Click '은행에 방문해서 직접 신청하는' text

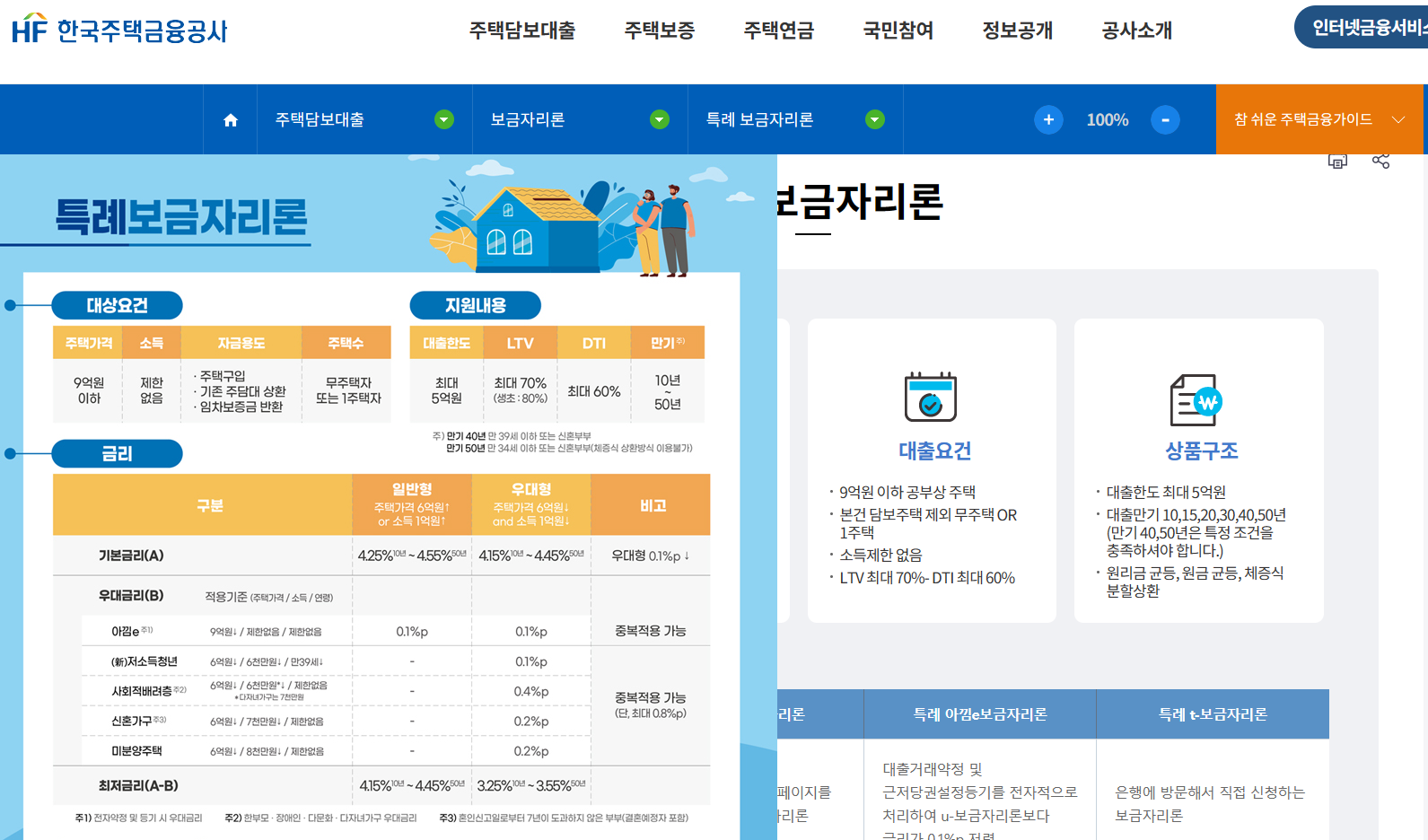[1210, 792]
